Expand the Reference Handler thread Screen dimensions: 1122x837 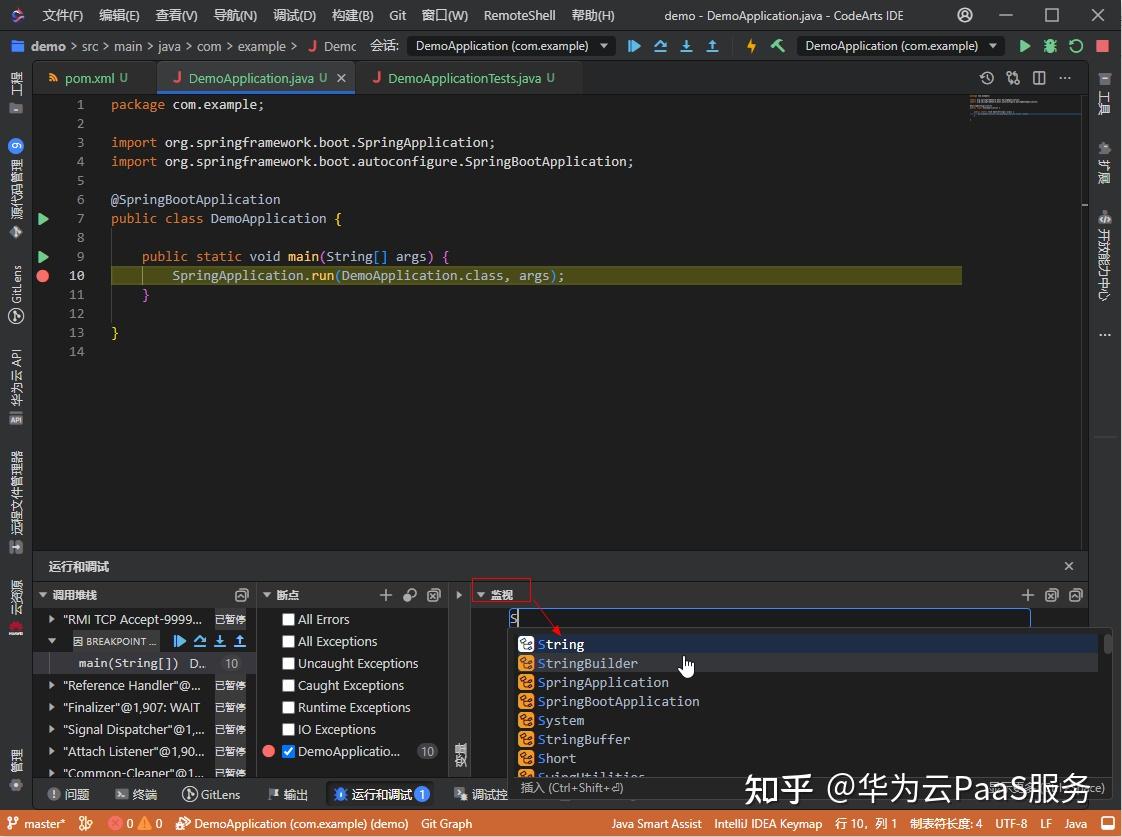coord(52,685)
